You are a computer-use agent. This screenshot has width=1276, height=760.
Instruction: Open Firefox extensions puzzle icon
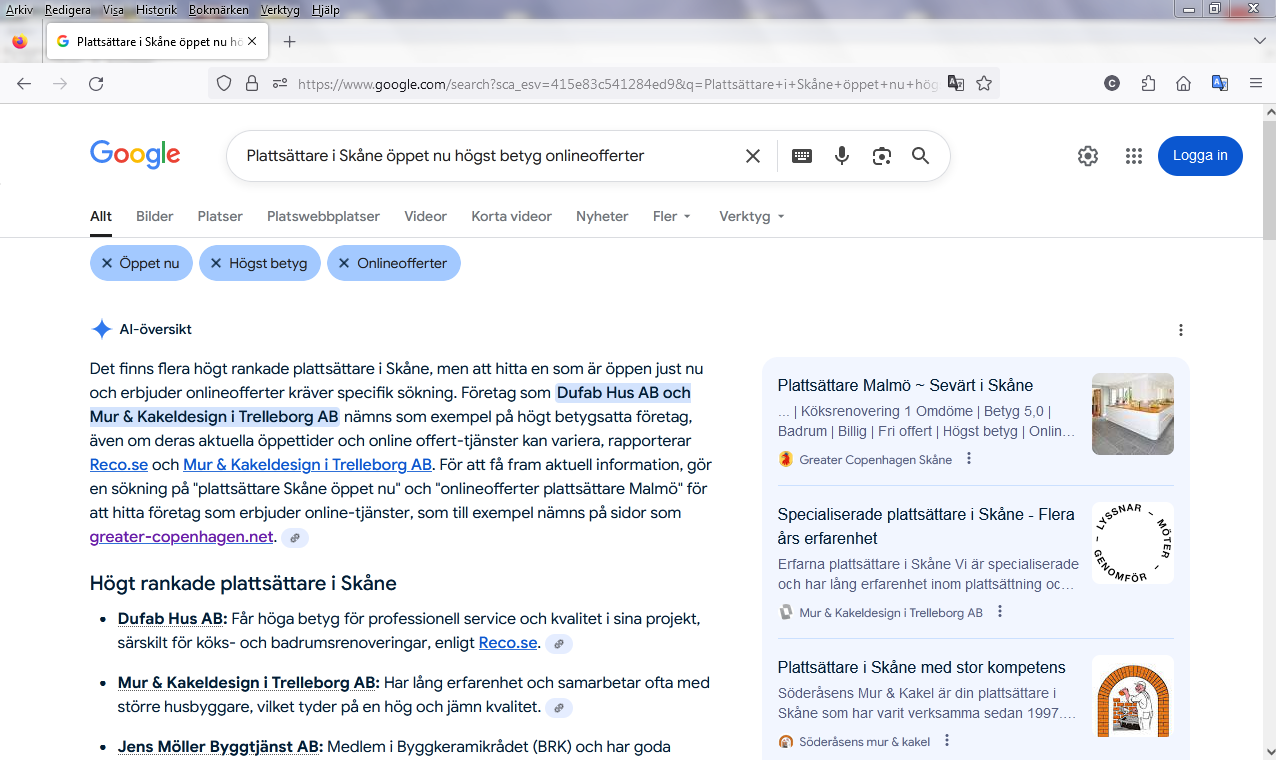1148,84
